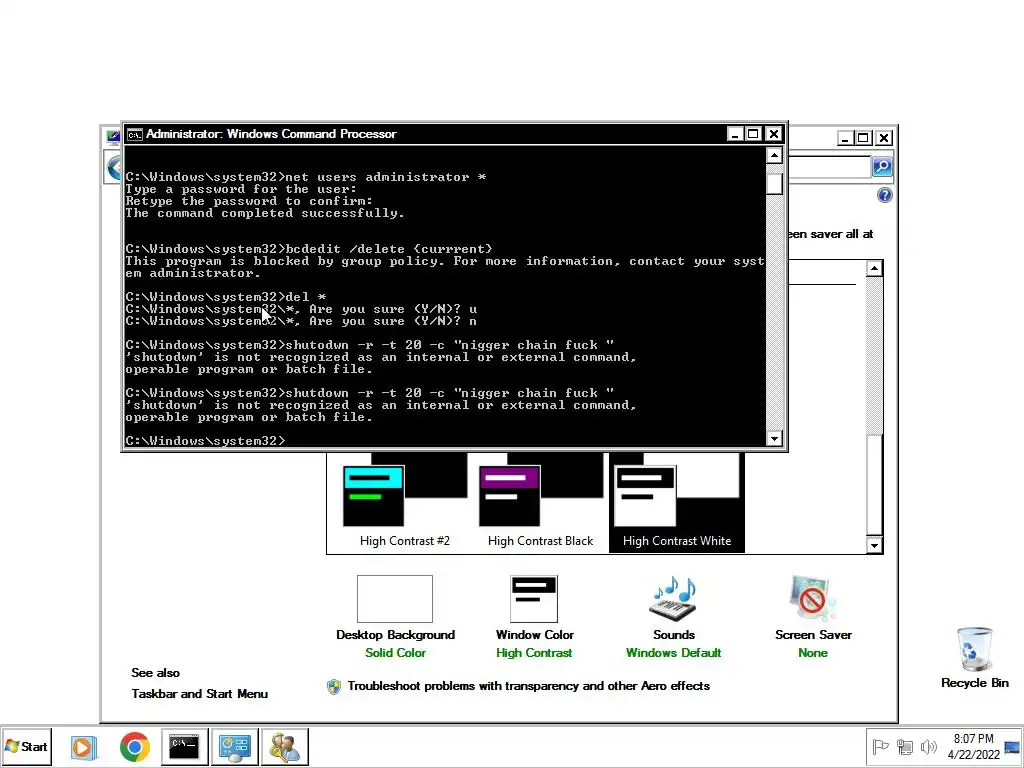Click the High Contrast link under Window Color
1024x768 pixels.
534,652
